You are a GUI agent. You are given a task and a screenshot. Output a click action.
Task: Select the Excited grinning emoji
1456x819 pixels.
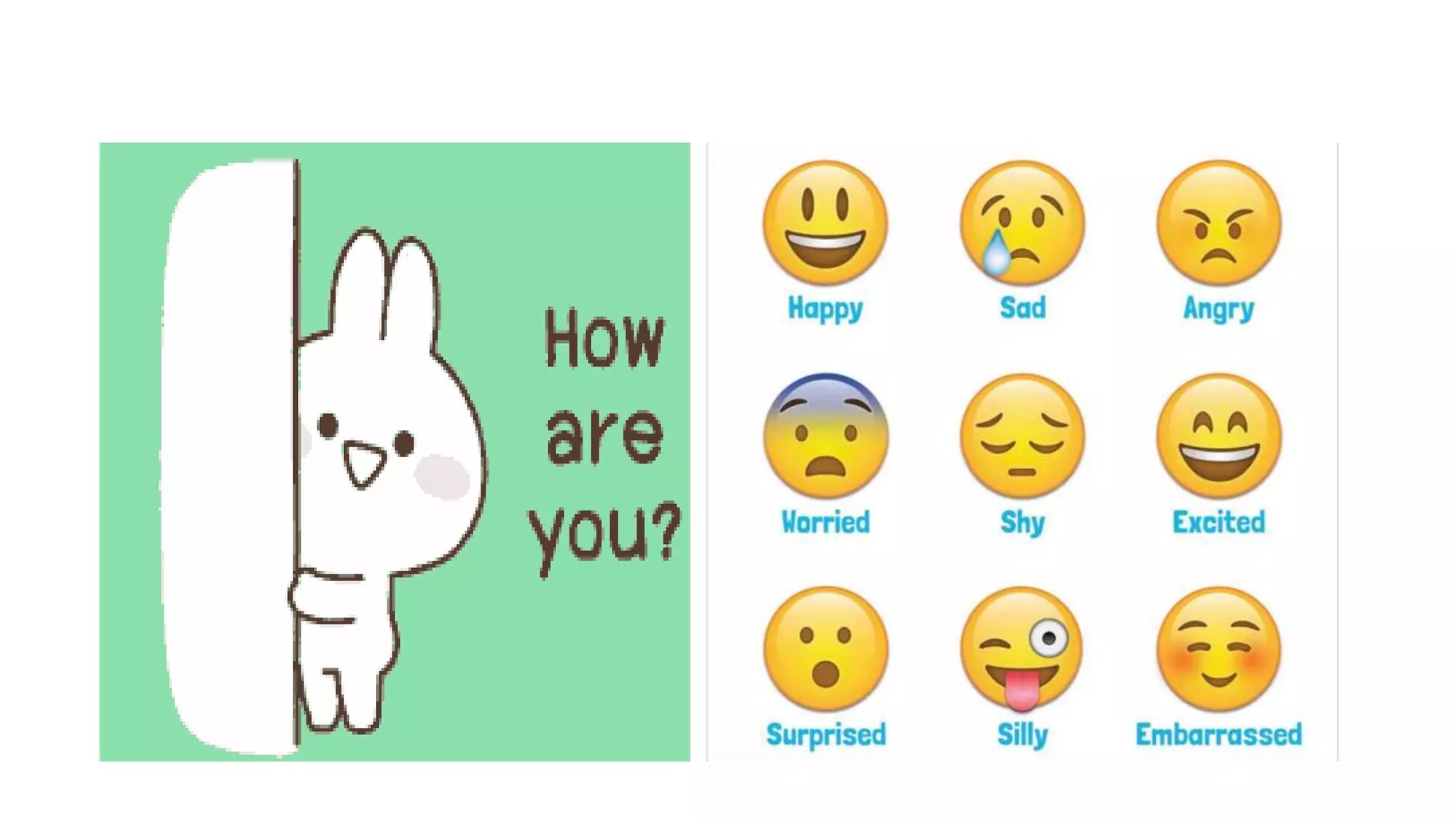[x=1219, y=435]
